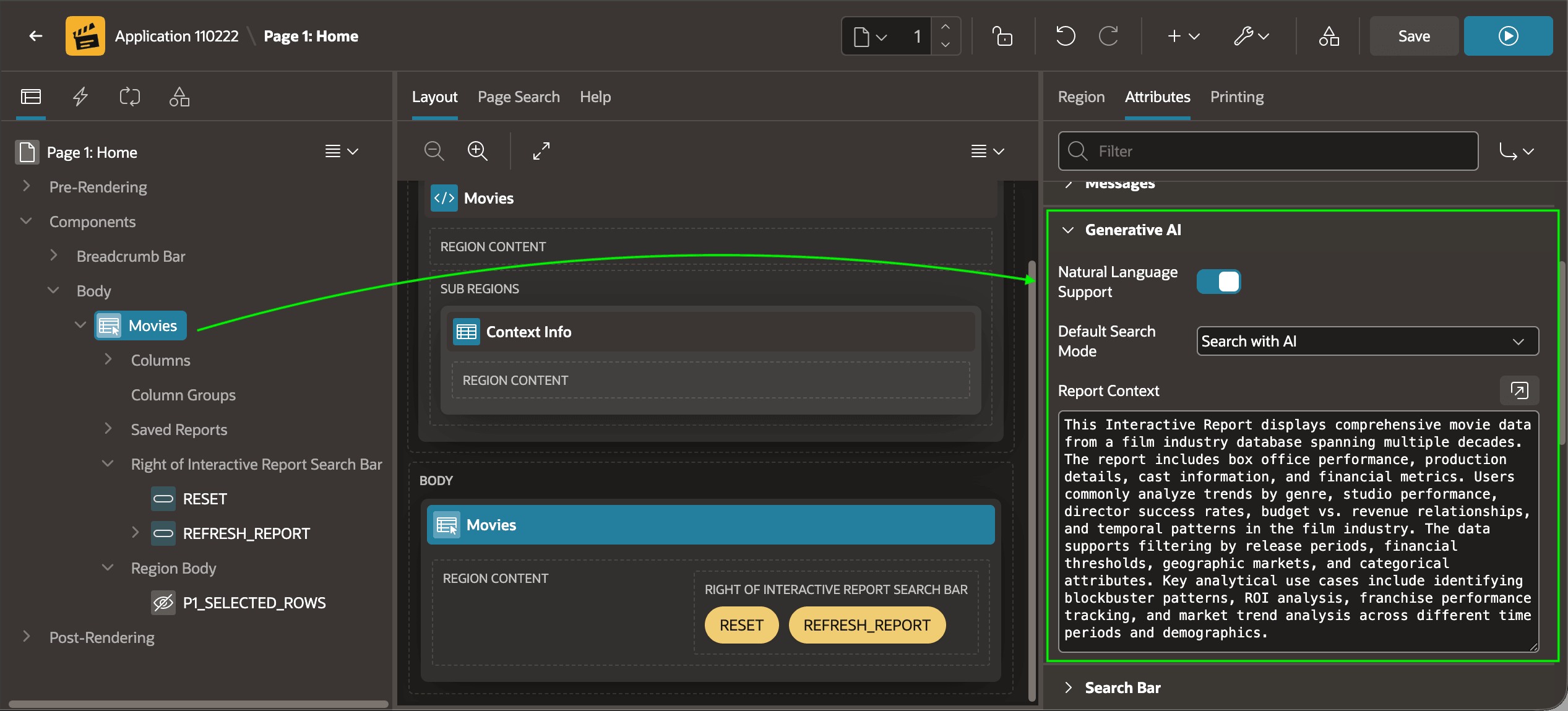Image resolution: width=1568 pixels, height=711 pixels.
Task: Decrement the page number stepper down
Action: click(x=945, y=45)
